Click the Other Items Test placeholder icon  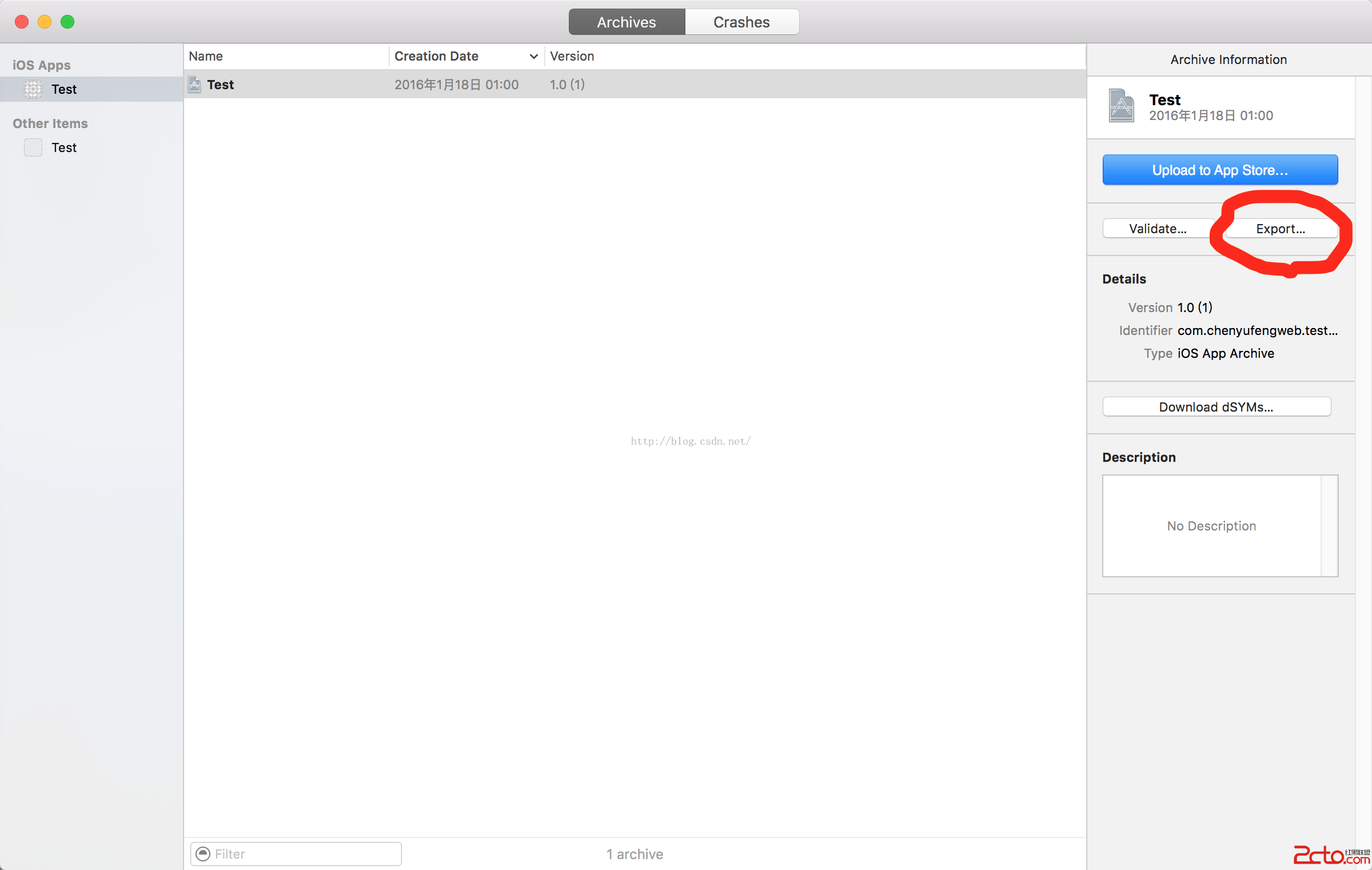pos(33,147)
